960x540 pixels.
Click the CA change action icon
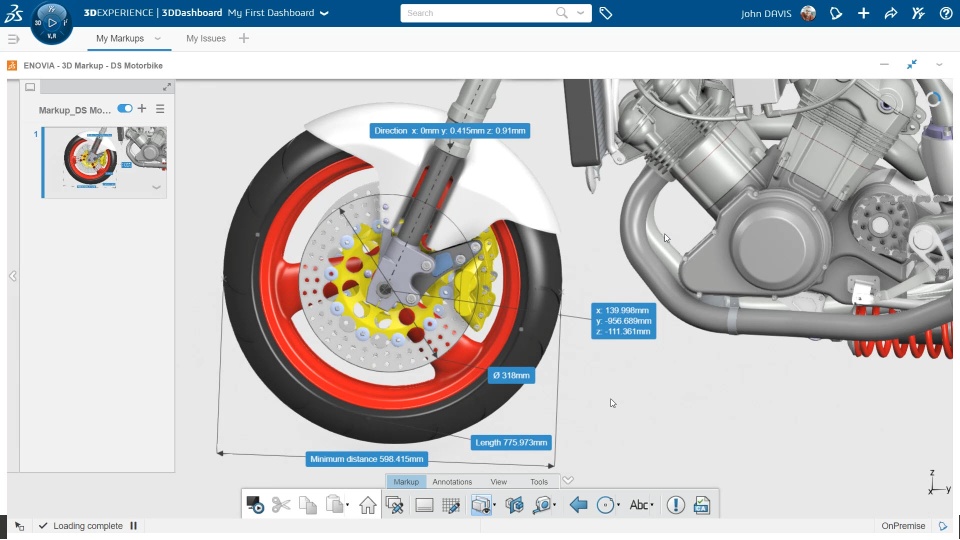click(x=702, y=505)
